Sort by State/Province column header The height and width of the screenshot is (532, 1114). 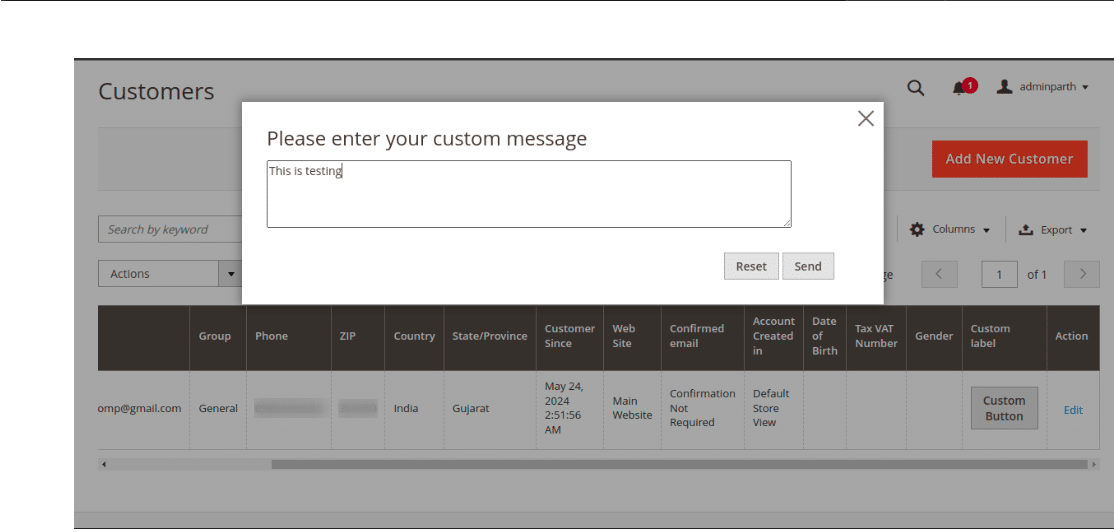click(x=490, y=336)
